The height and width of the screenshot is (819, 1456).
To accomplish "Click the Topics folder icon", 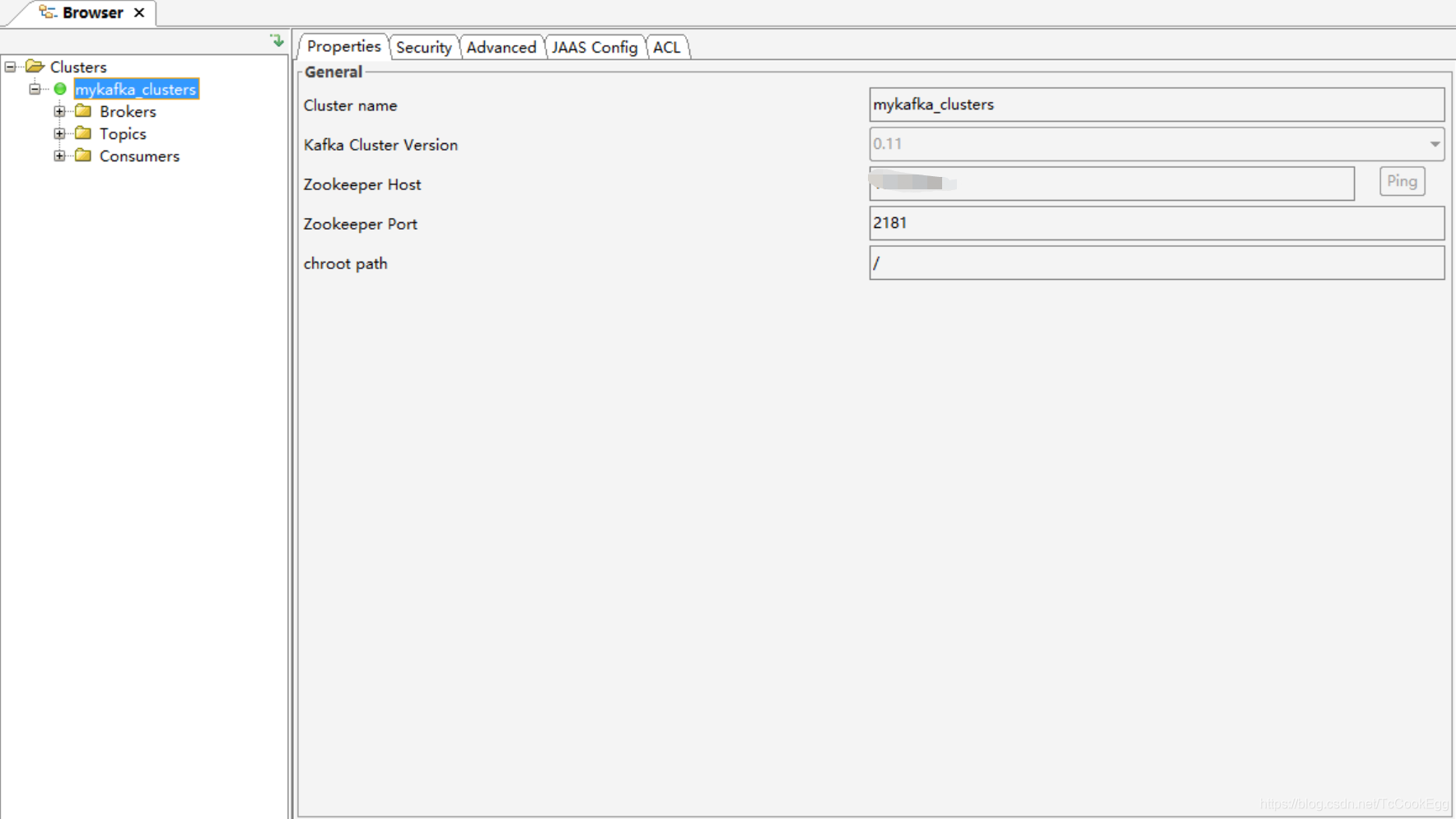I will (83, 133).
